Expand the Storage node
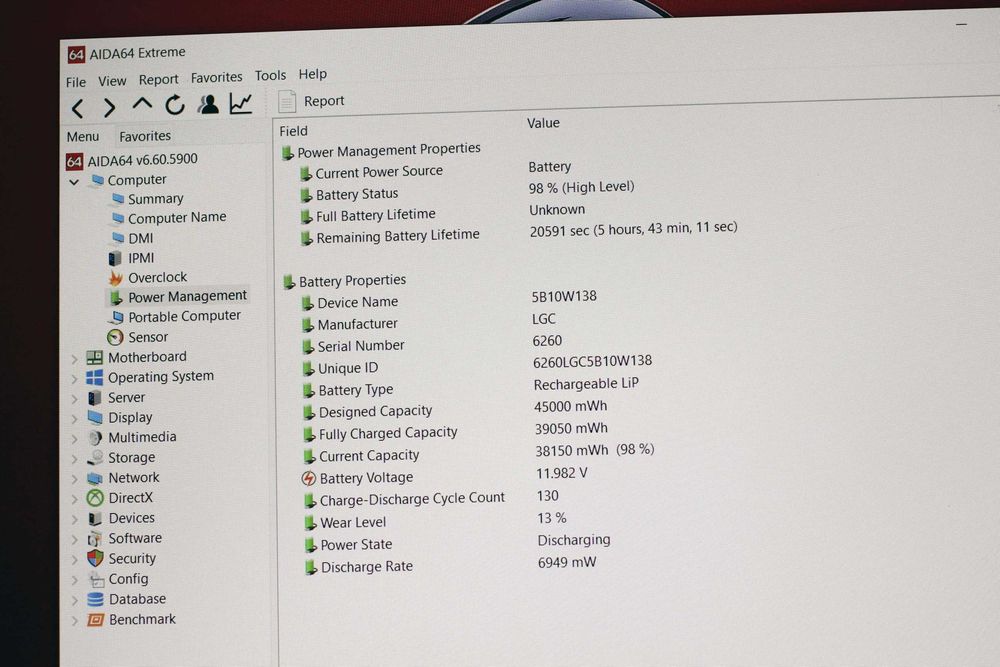1000x667 pixels. click(x=75, y=459)
